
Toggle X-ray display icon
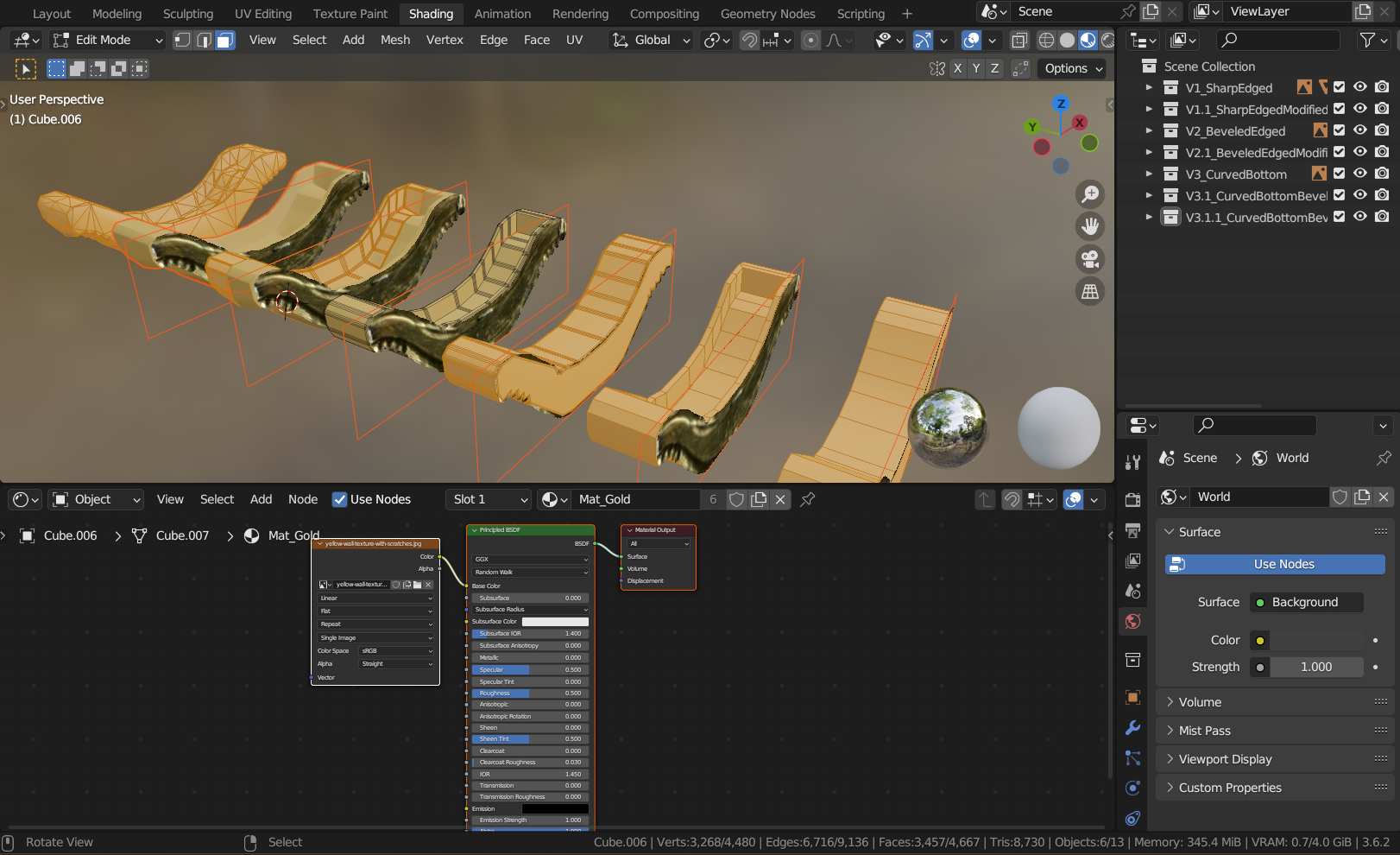pyautogui.click(x=1019, y=40)
